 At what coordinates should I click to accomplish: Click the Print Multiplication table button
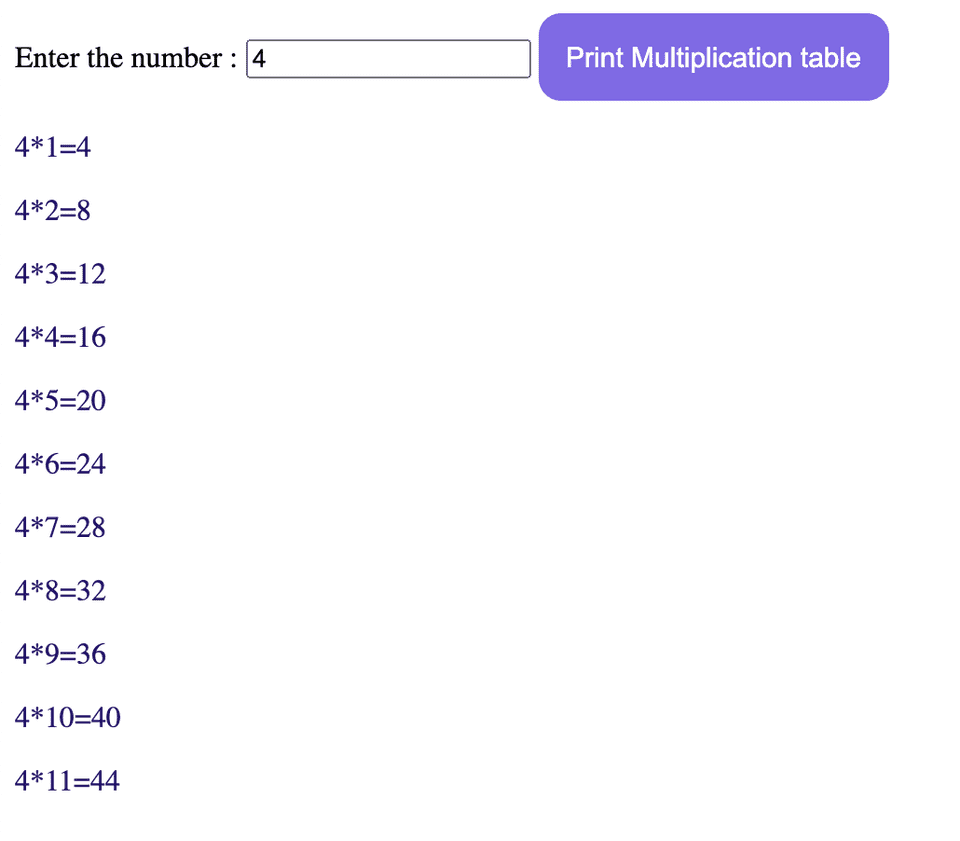pyautogui.click(x=712, y=57)
